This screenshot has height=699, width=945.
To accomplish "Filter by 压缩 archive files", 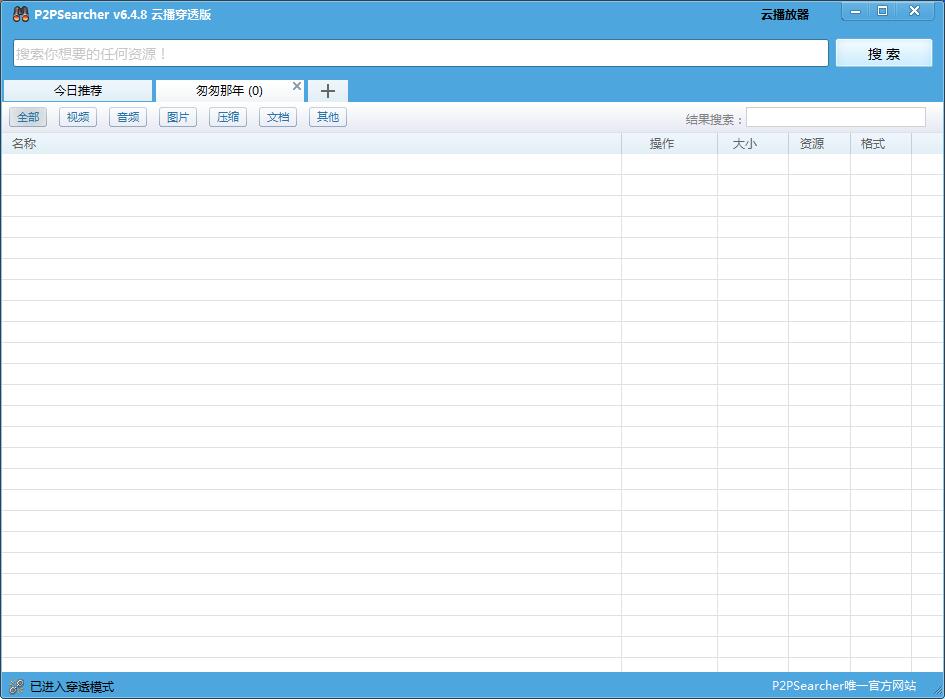I will (227, 117).
